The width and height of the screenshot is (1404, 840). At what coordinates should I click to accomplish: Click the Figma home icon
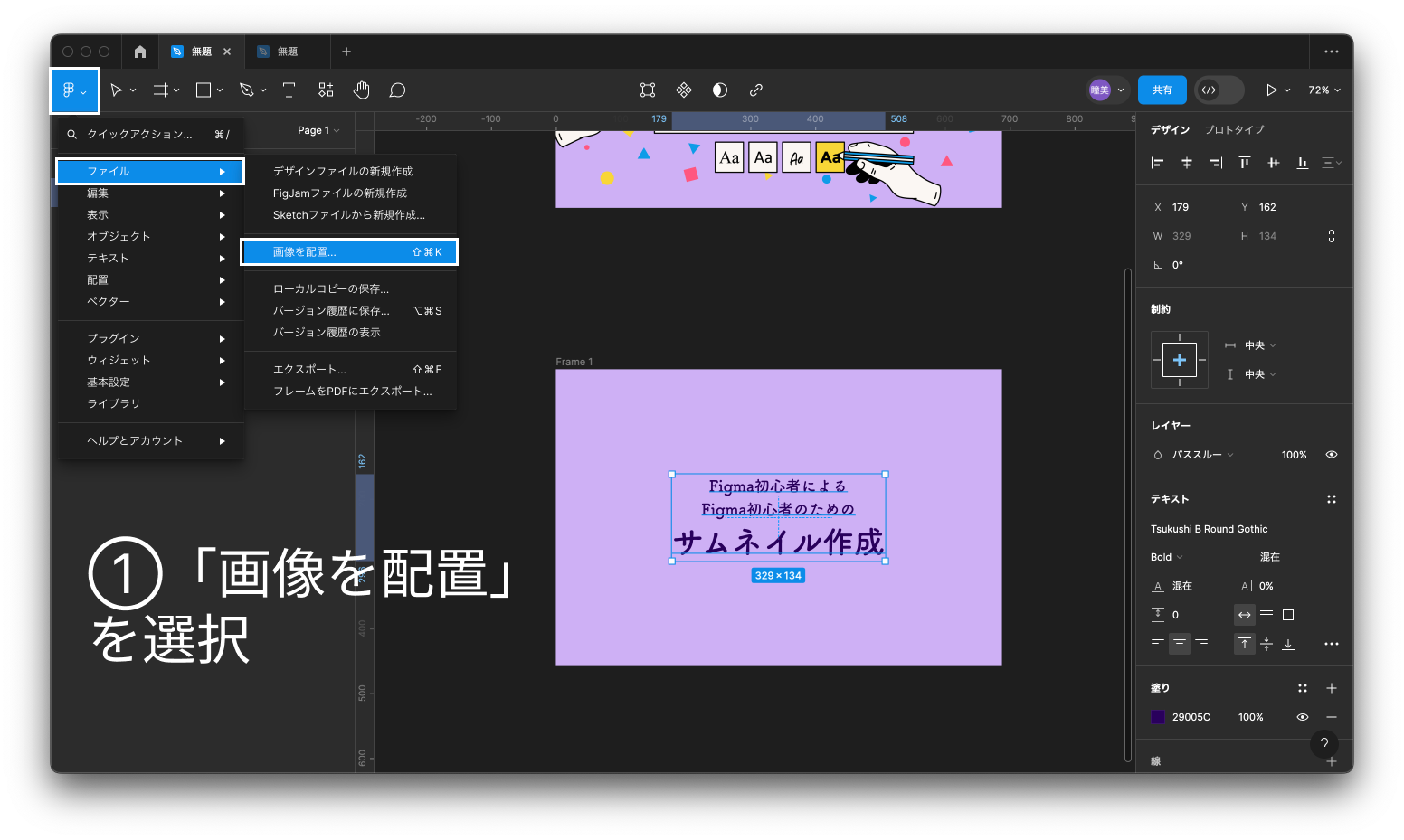pos(140,52)
